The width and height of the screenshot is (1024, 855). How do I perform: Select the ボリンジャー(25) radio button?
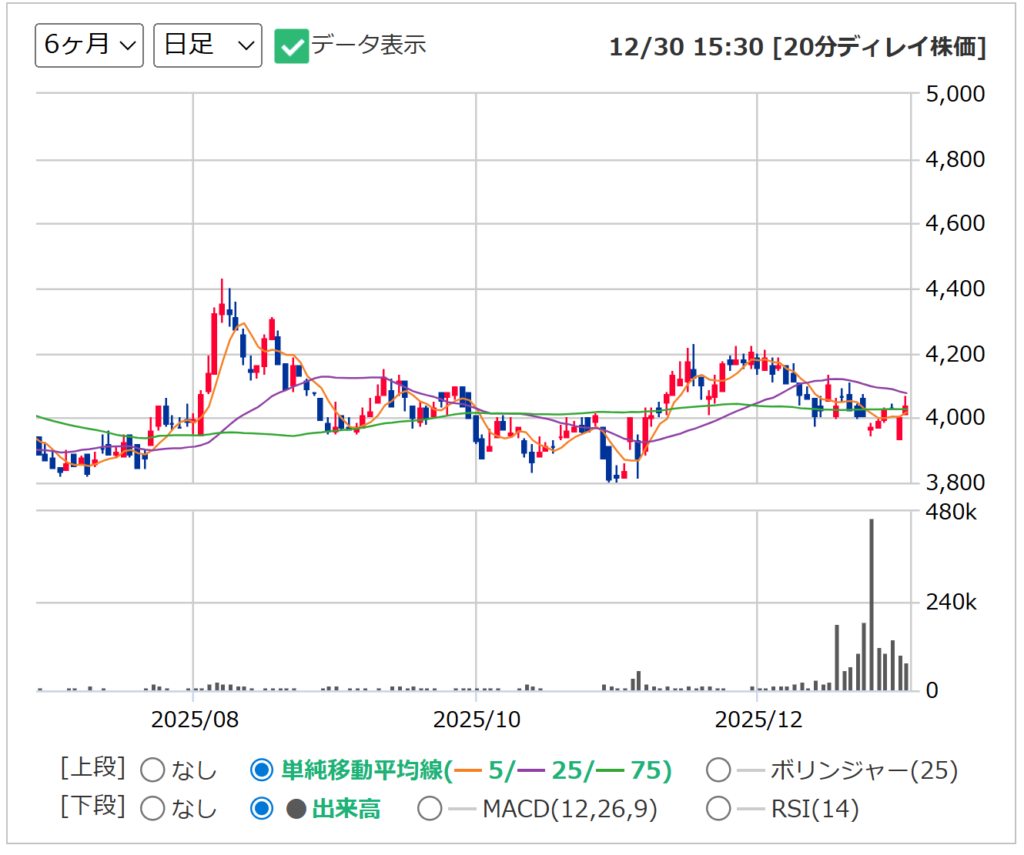pos(718,770)
